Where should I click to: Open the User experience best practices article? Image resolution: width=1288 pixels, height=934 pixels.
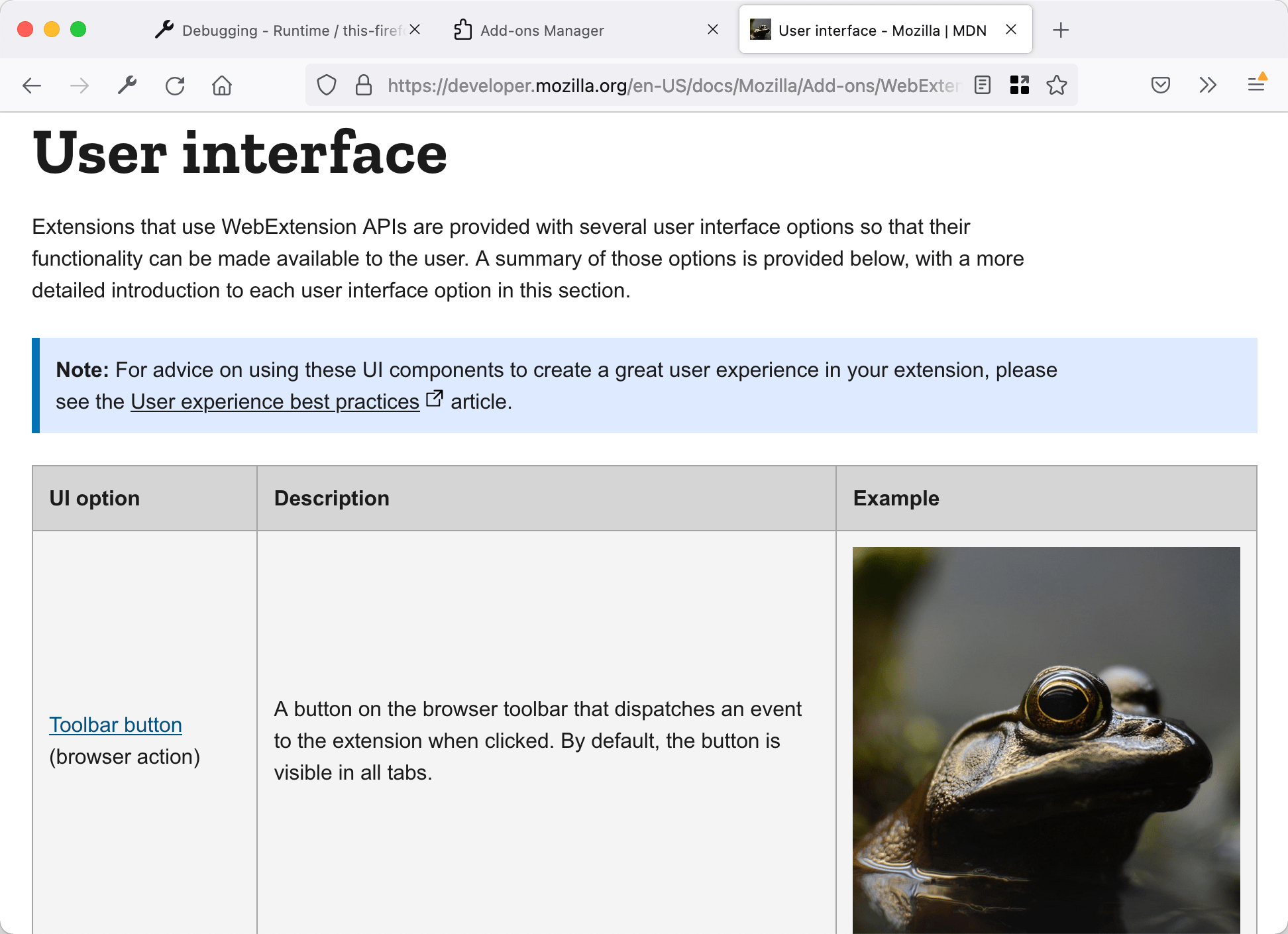coord(275,401)
